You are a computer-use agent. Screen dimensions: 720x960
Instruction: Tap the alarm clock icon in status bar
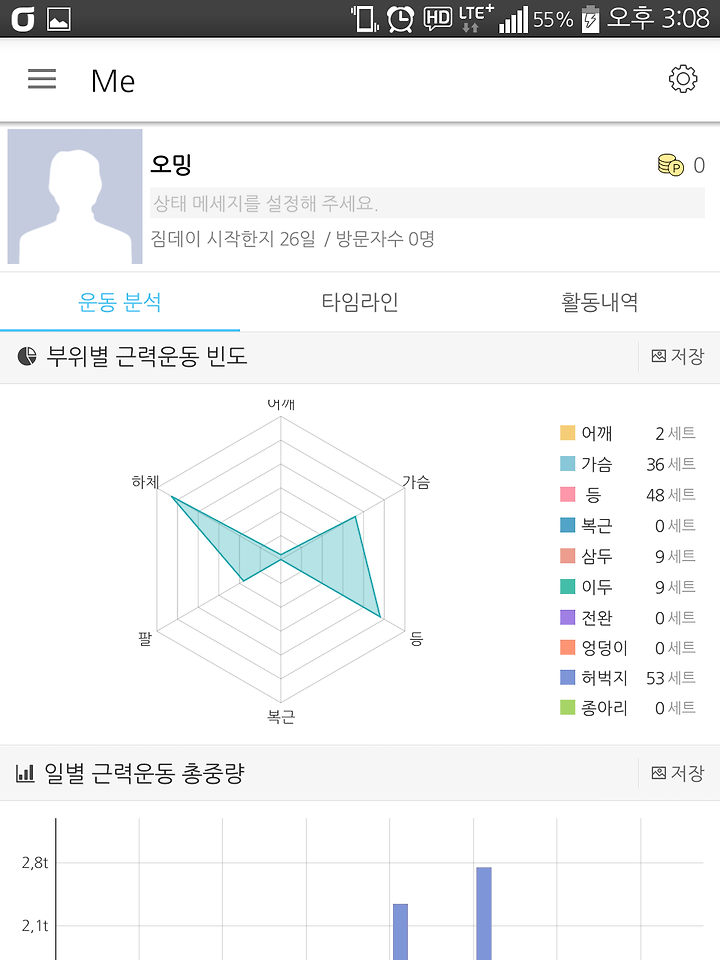click(x=400, y=18)
